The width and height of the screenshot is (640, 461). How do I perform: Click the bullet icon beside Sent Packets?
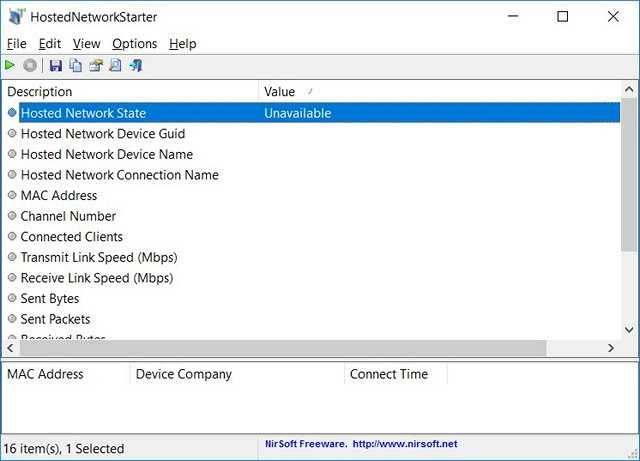pyautogui.click(x=12, y=318)
